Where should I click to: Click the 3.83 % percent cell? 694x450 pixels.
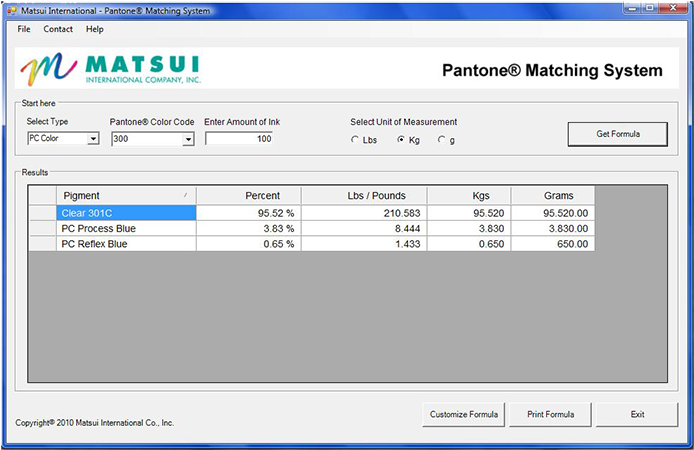(249, 228)
